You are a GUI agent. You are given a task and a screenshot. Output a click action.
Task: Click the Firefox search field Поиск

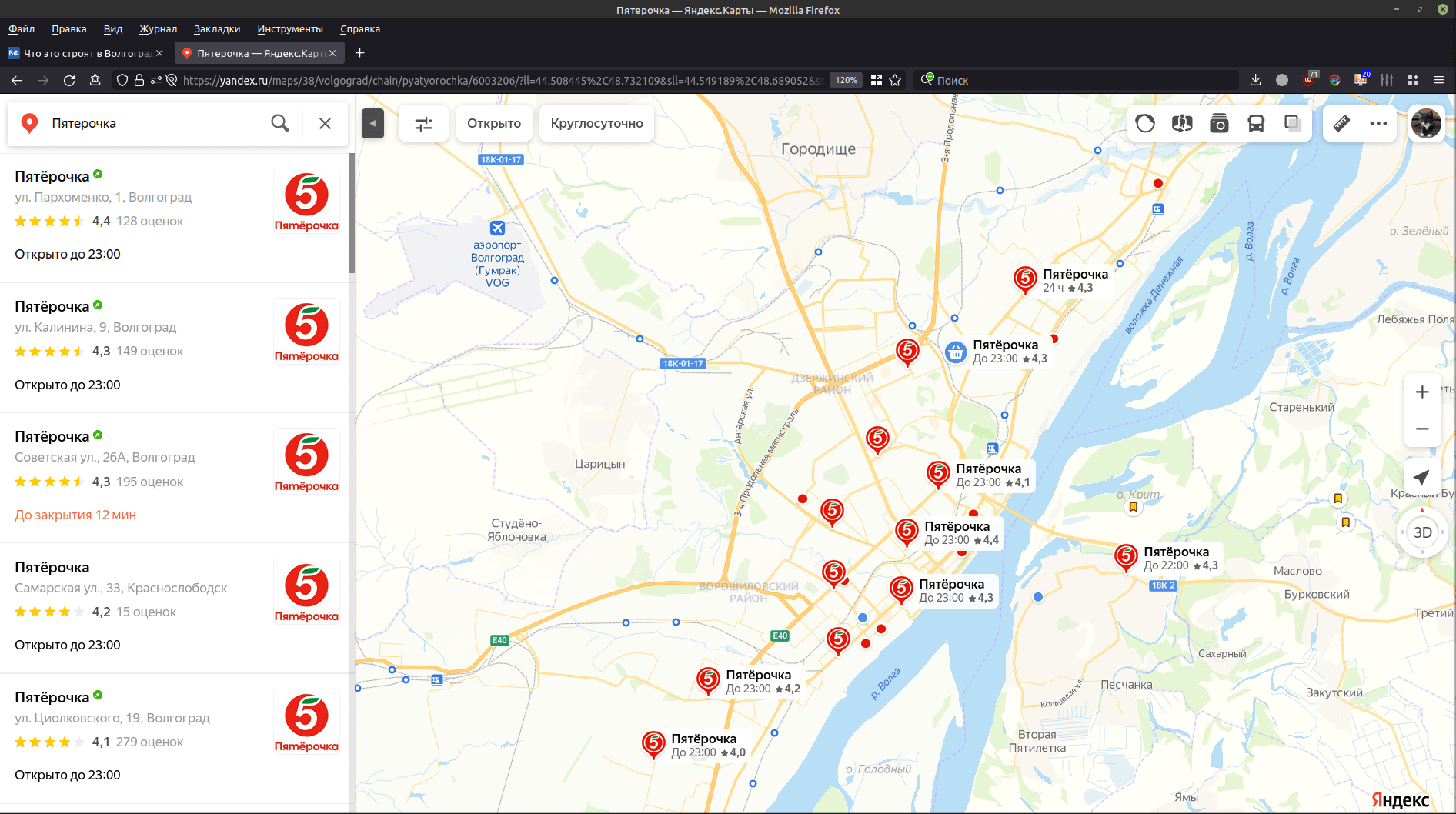click(1077, 80)
